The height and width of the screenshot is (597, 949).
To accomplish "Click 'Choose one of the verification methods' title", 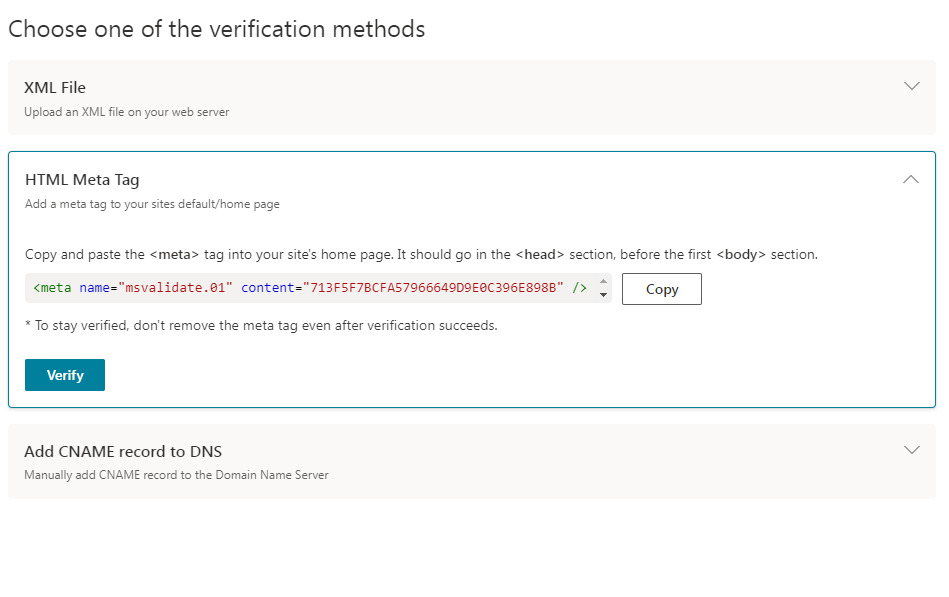I will (217, 29).
